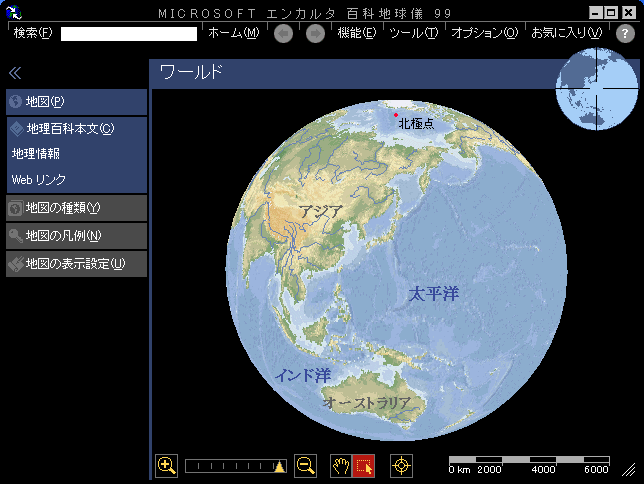
Task: Click the アジア label on globe
Action: (x=321, y=212)
